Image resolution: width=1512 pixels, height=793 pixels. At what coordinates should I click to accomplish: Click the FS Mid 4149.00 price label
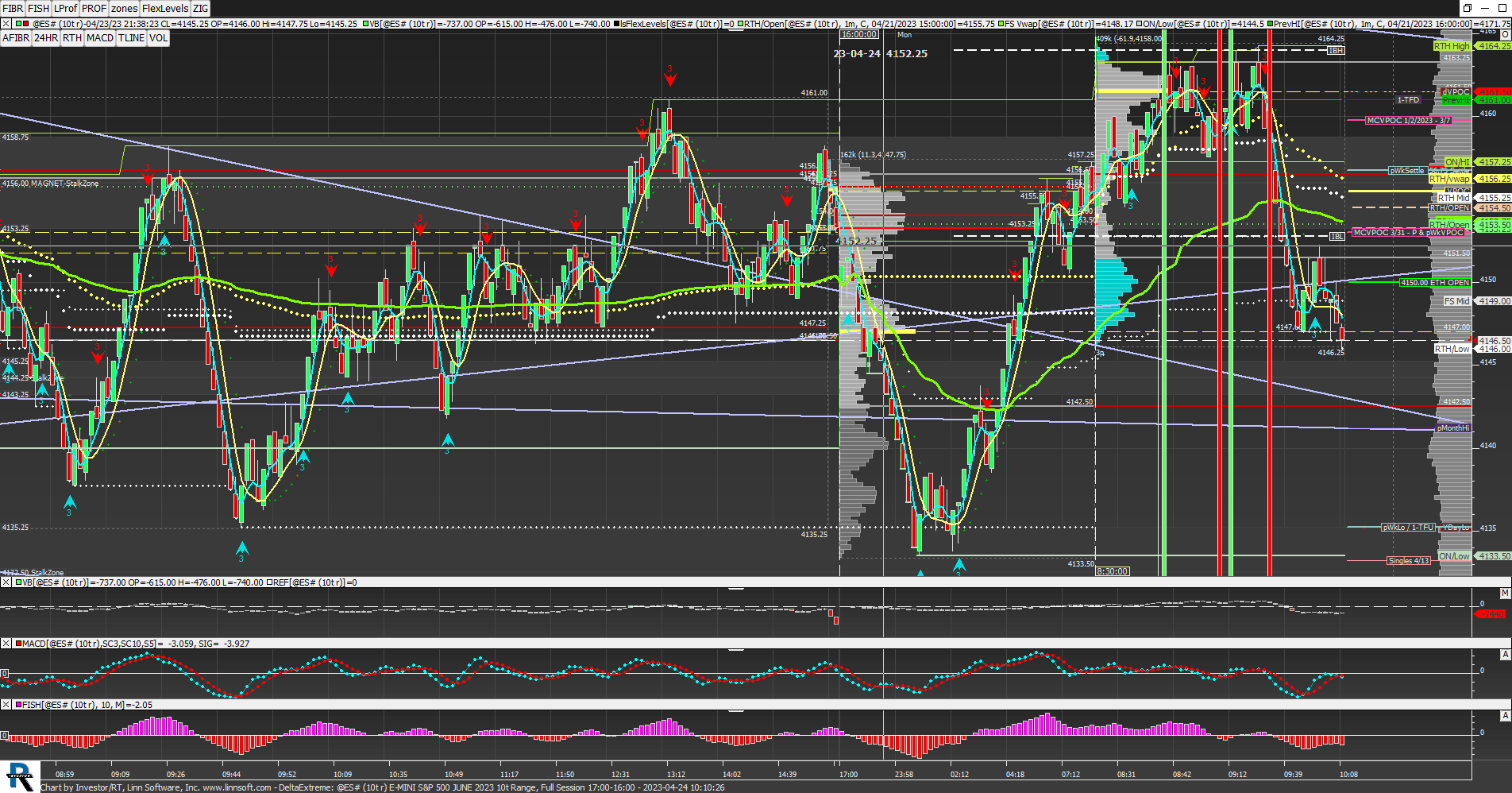tap(1476, 301)
